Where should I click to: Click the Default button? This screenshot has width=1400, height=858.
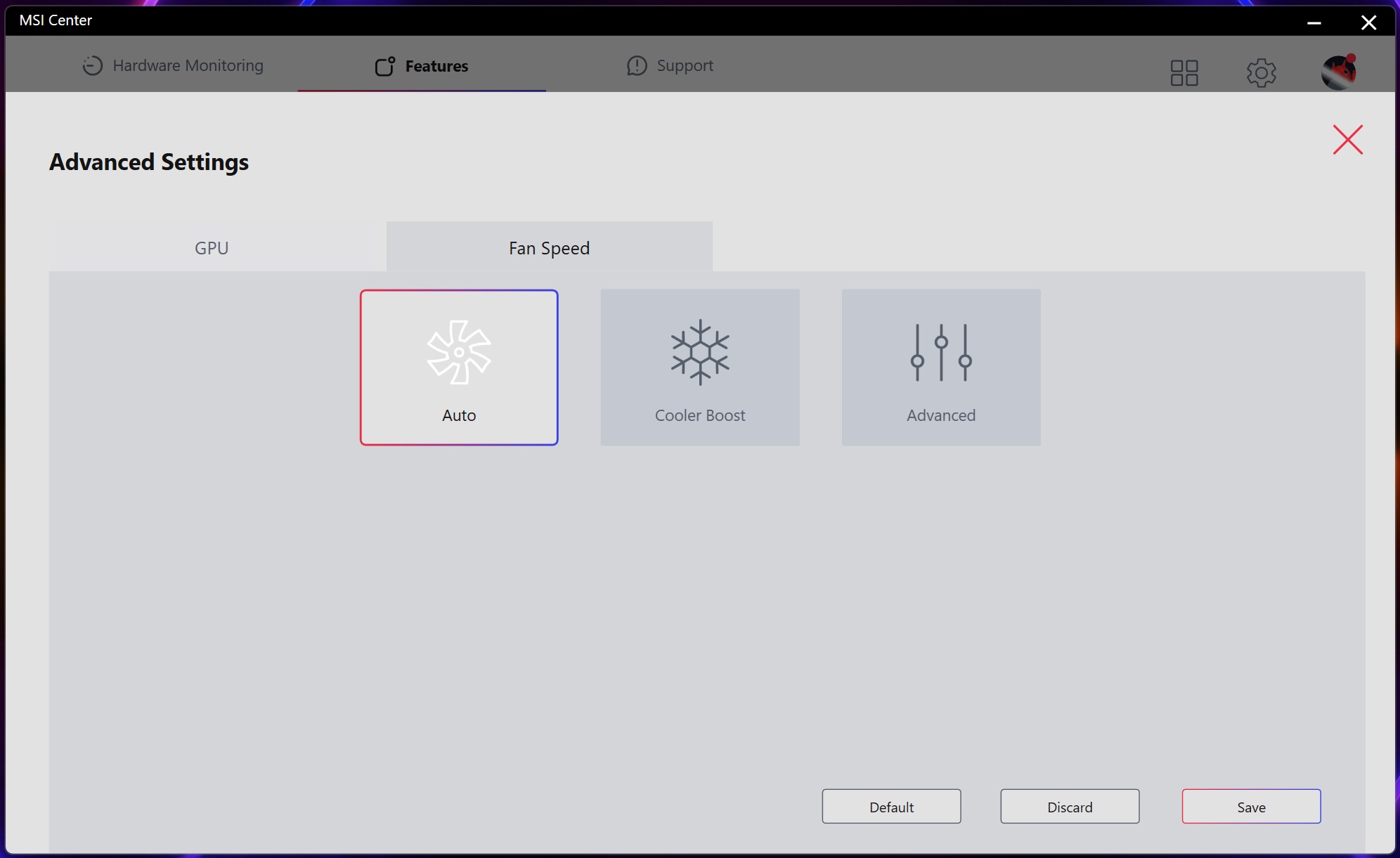892,807
